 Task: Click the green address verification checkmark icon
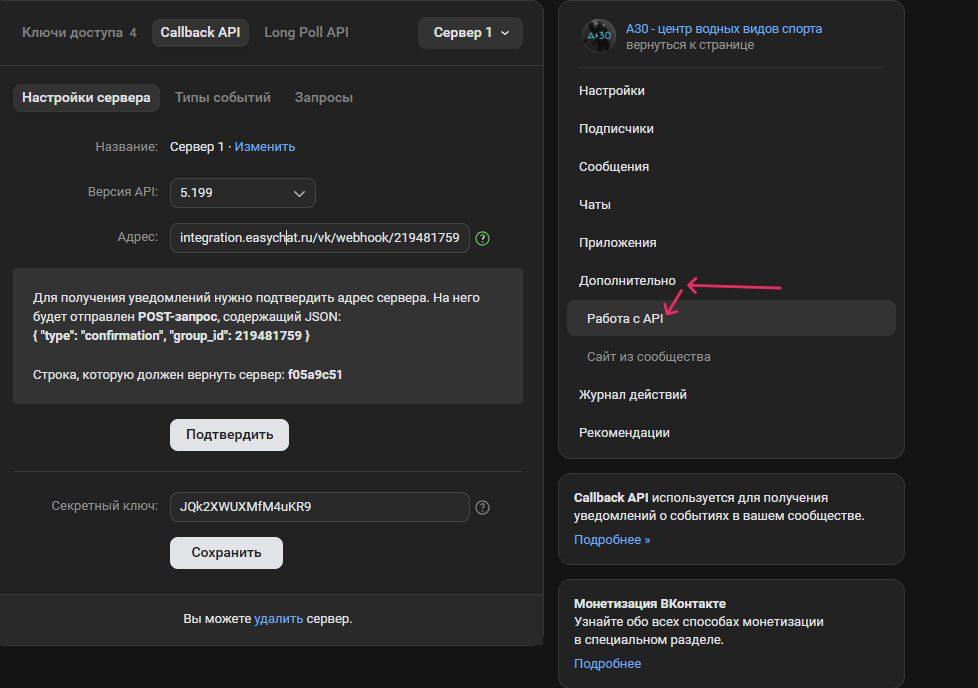pyautogui.click(x=483, y=238)
